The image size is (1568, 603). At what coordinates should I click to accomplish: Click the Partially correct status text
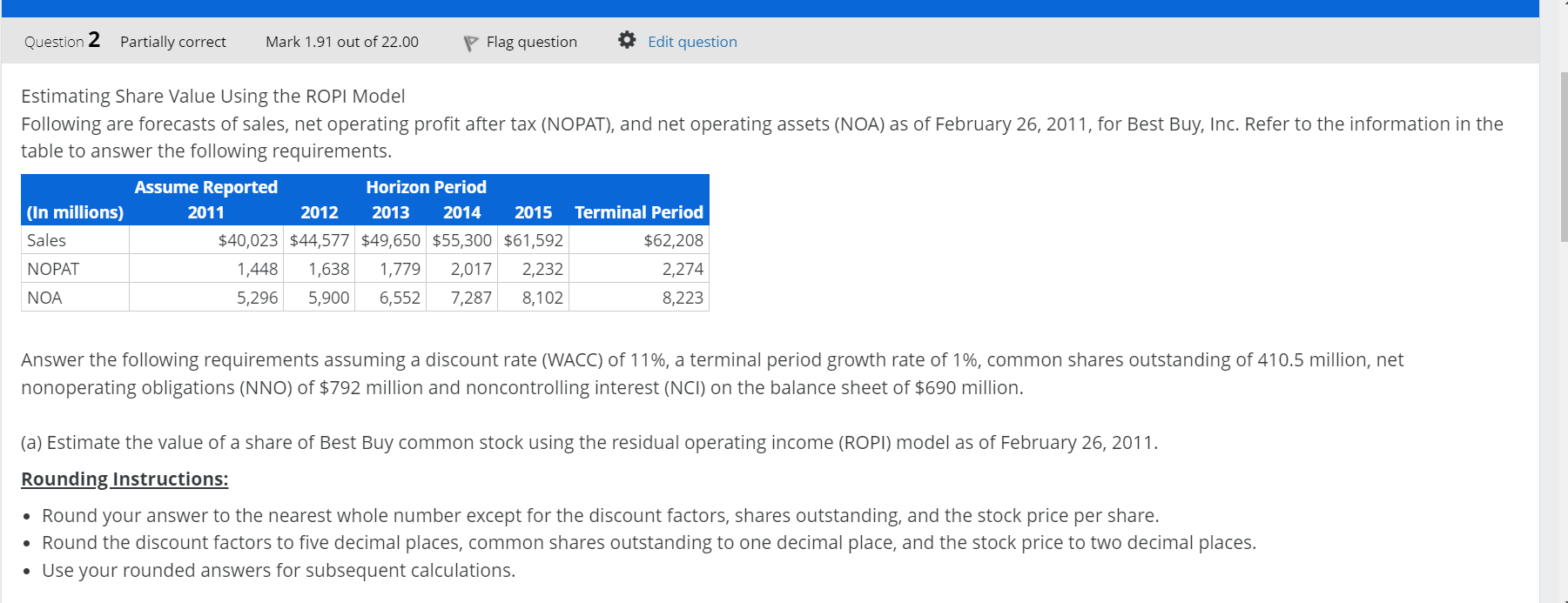coord(173,42)
